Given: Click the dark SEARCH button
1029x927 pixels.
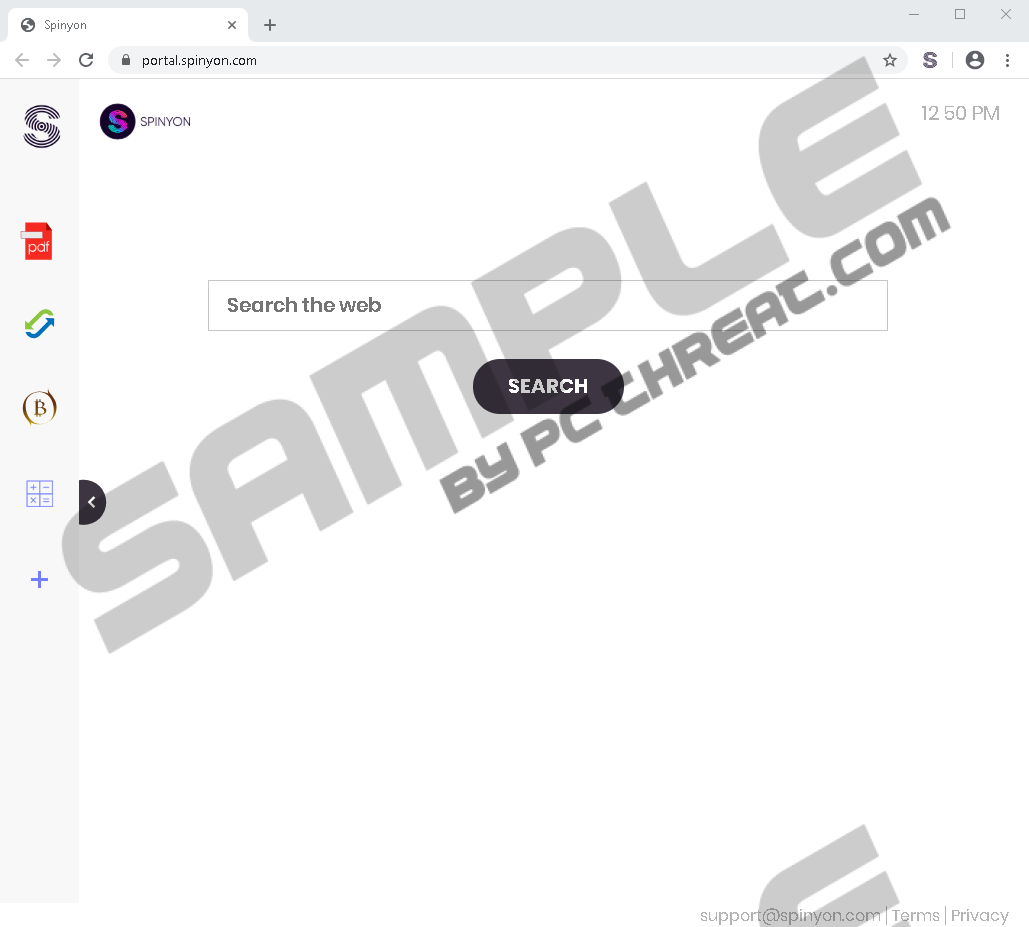Looking at the screenshot, I should point(548,386).
